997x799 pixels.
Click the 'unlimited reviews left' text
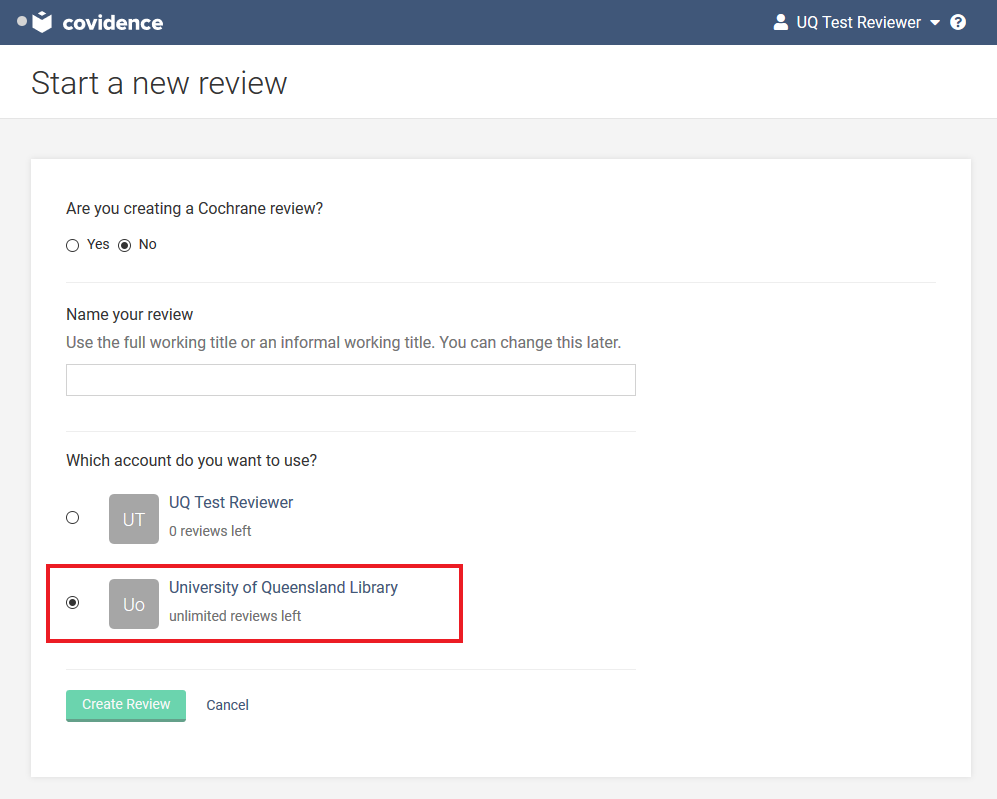[x=235, y=616]
